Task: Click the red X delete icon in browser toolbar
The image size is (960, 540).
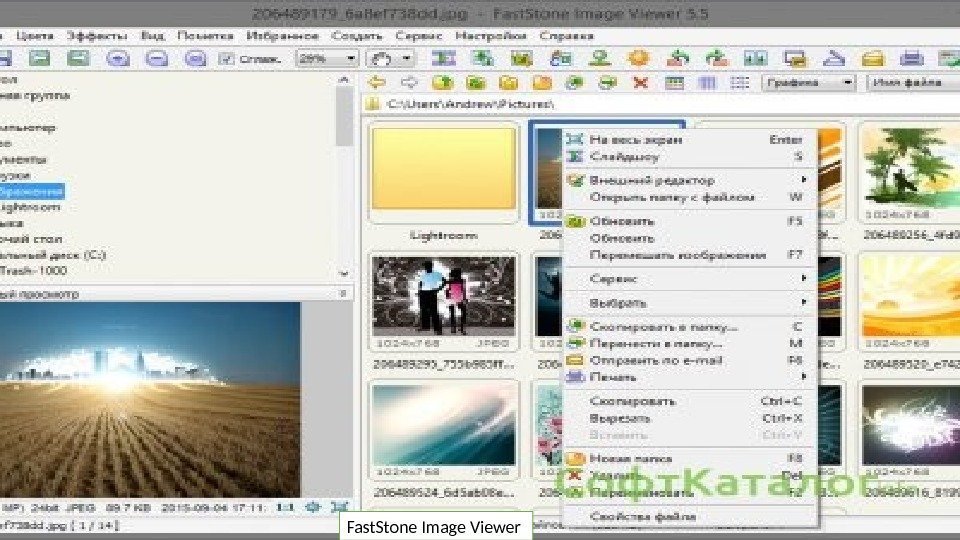Action: tap(640, 82)
